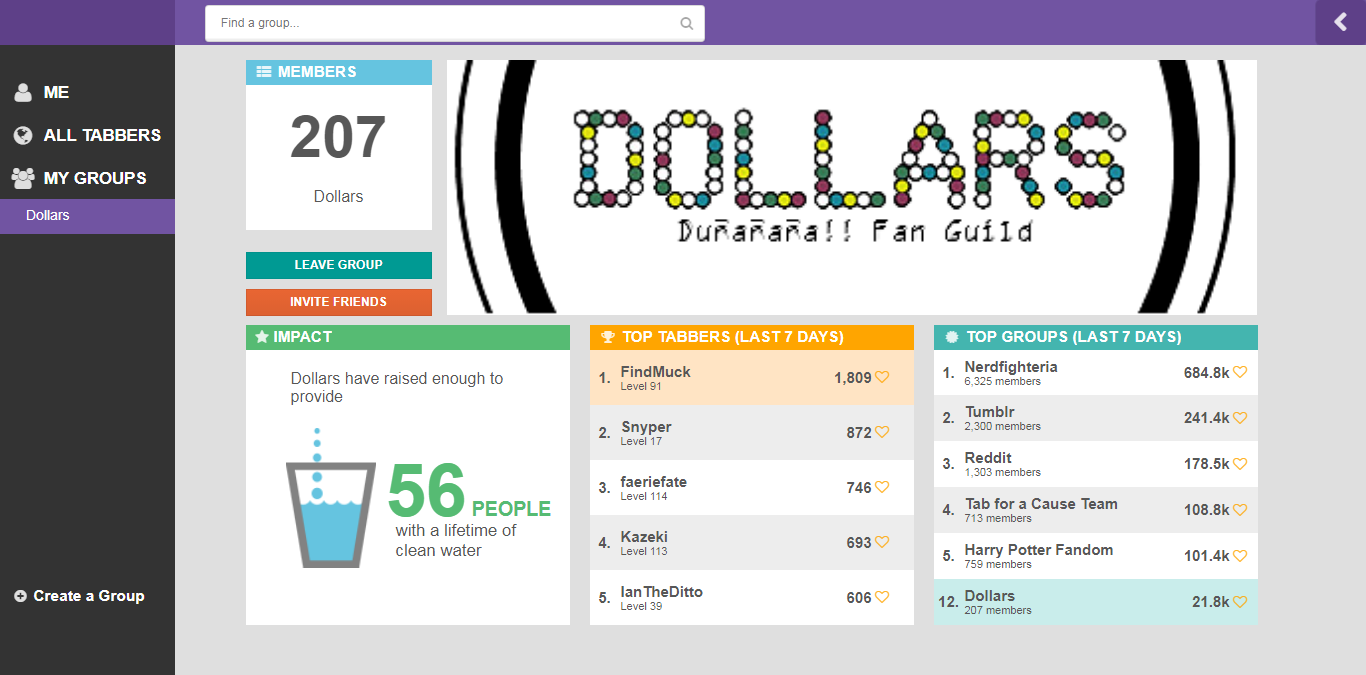Click the search magnifier icon
Viewport: 1366px width, 675px height.
(686, 23)
